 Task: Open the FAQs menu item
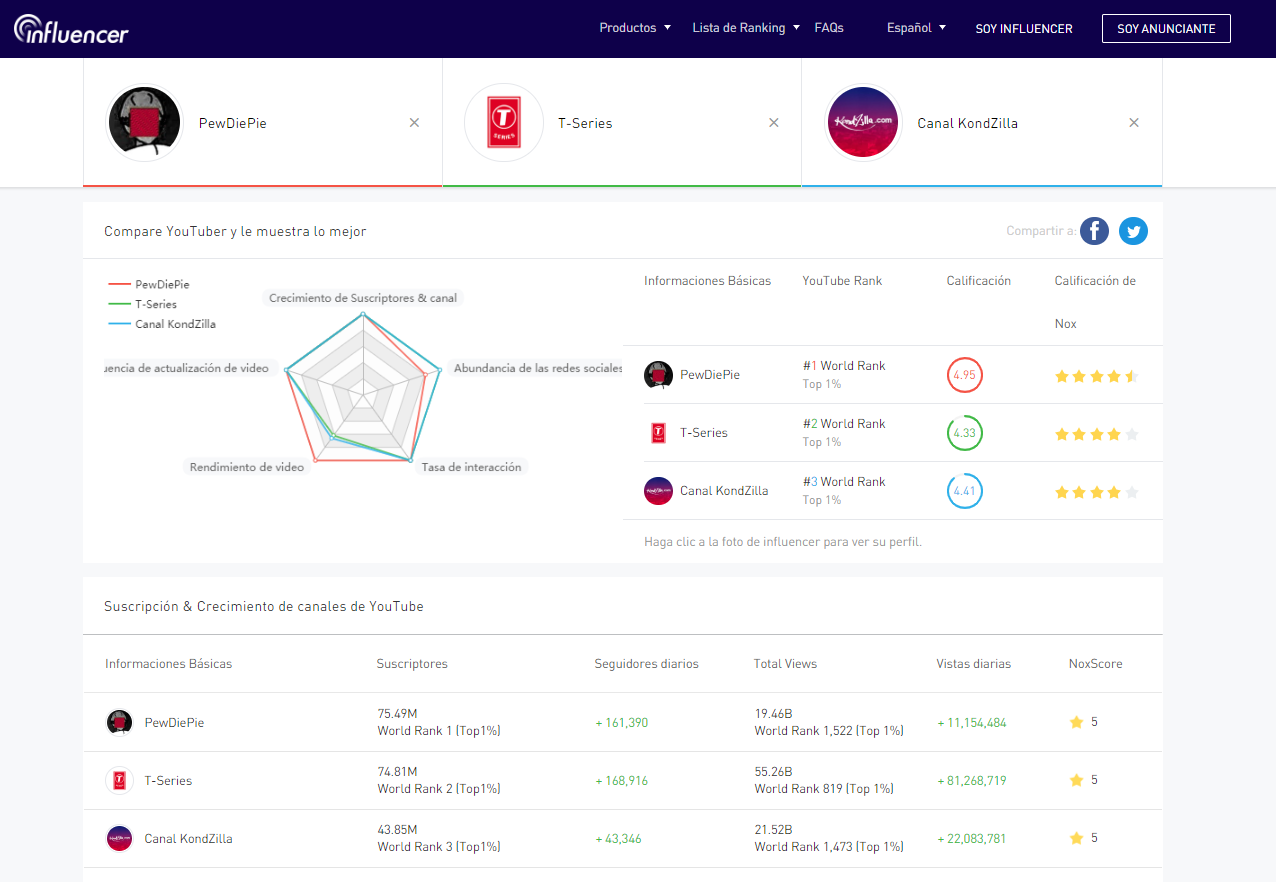click(x=829, y=28)
